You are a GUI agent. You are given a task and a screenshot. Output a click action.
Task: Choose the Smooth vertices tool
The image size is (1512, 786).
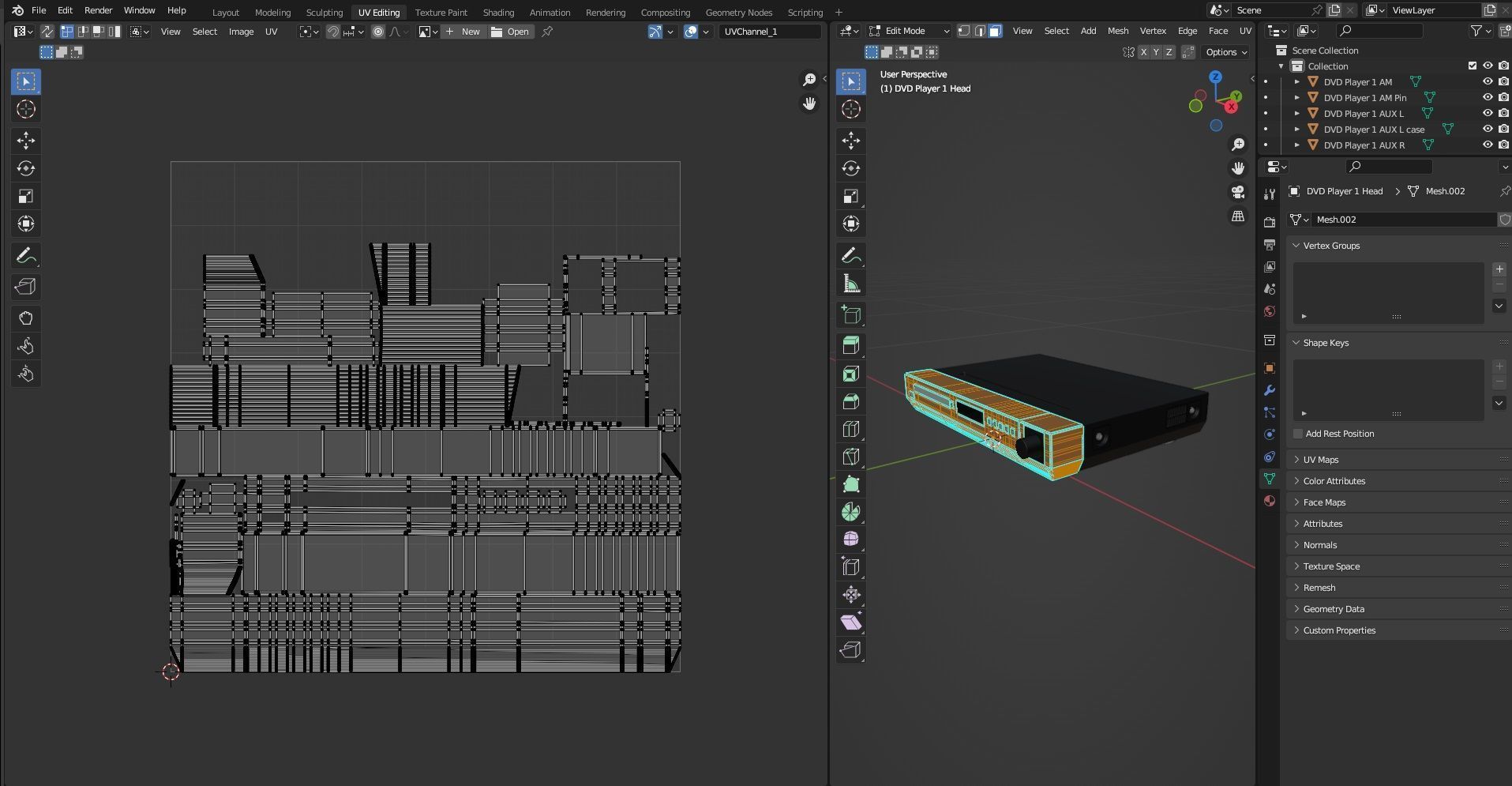(x=851, y=539)
